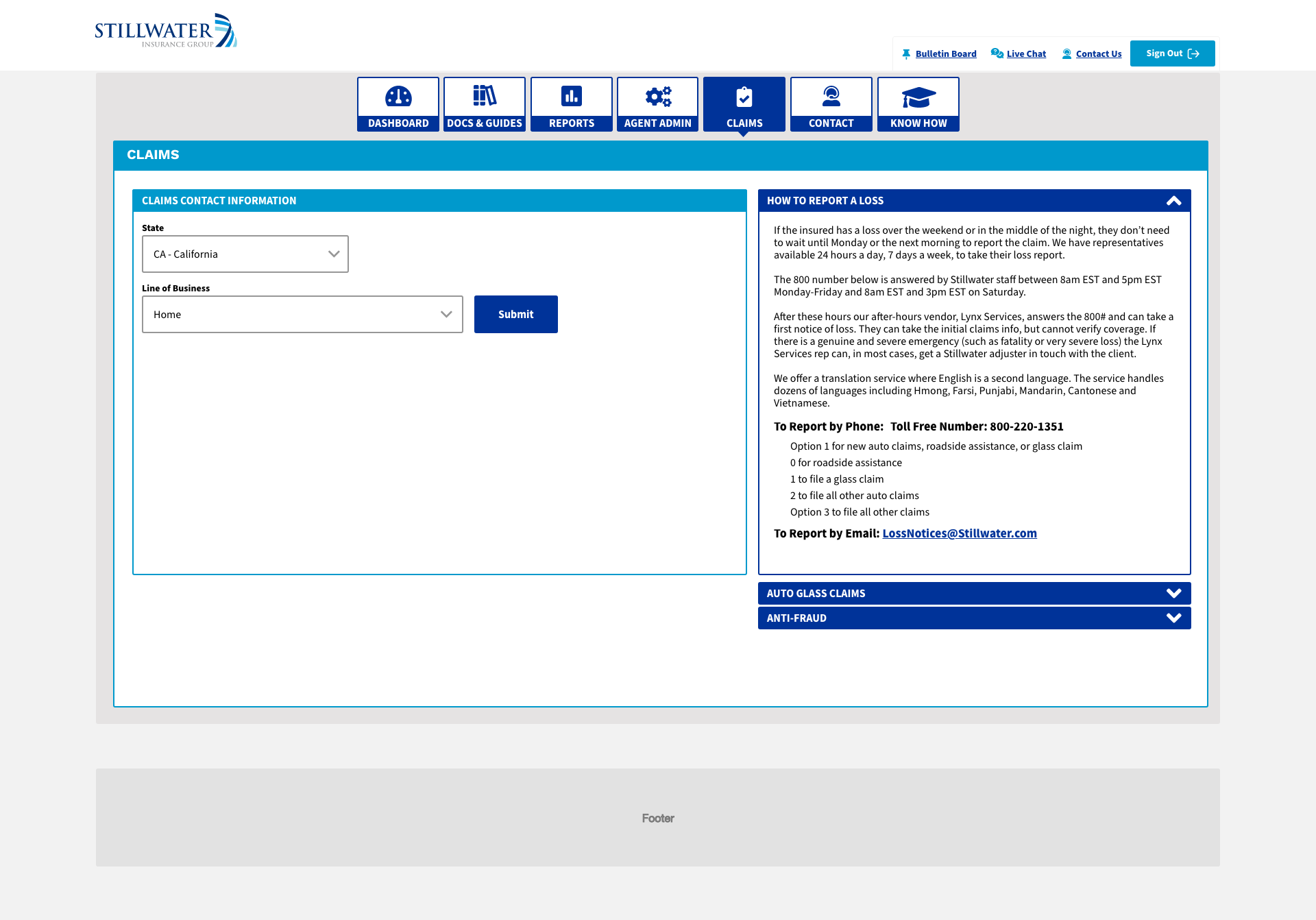This screenshot has height=920, width=1316.
Task: Click the '0 for roadside assistance' line
Action: click(x=846, y=463)
